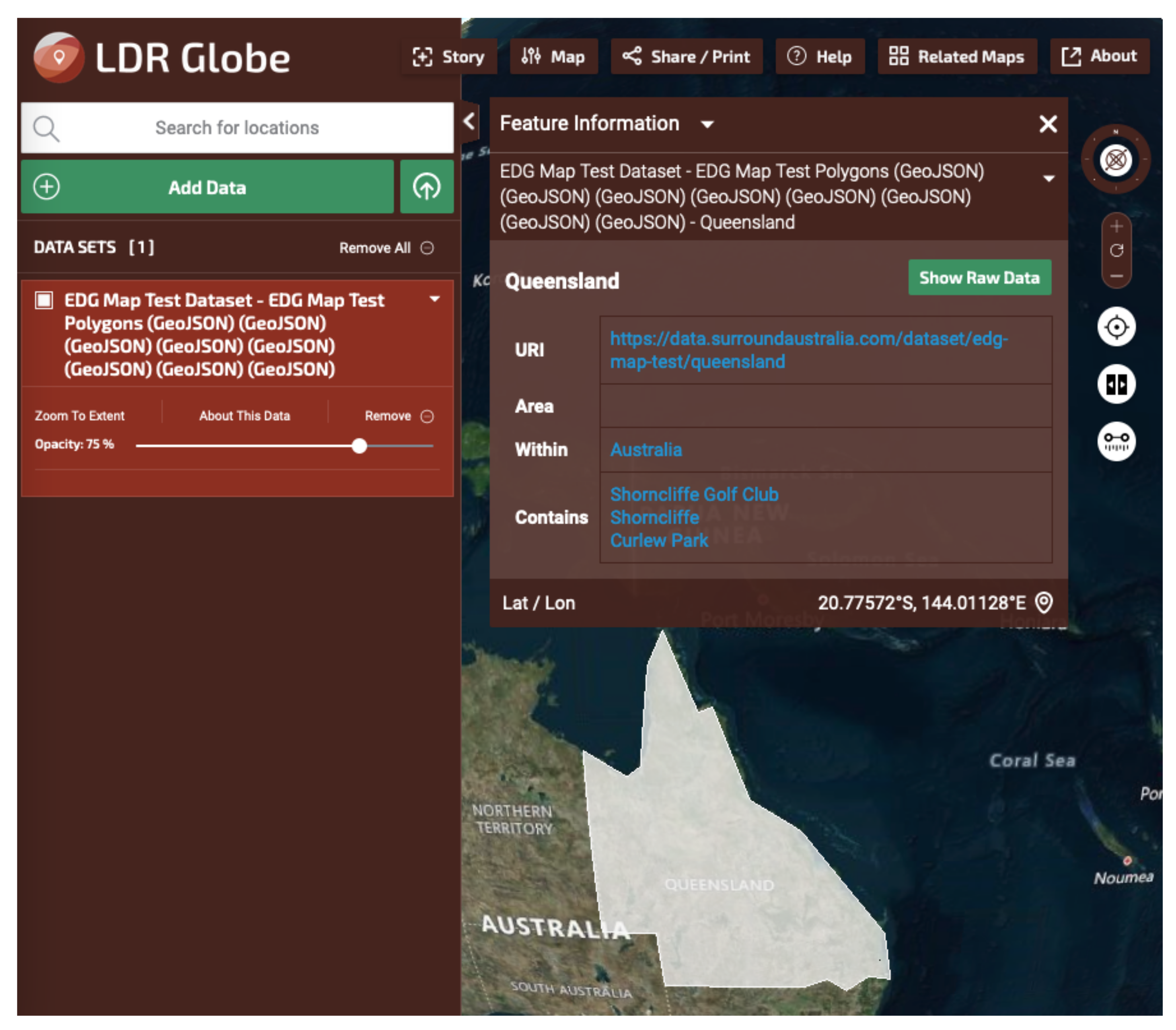
Task: Collapse the dataset item in Data Sets list
Action: point(434,299)
